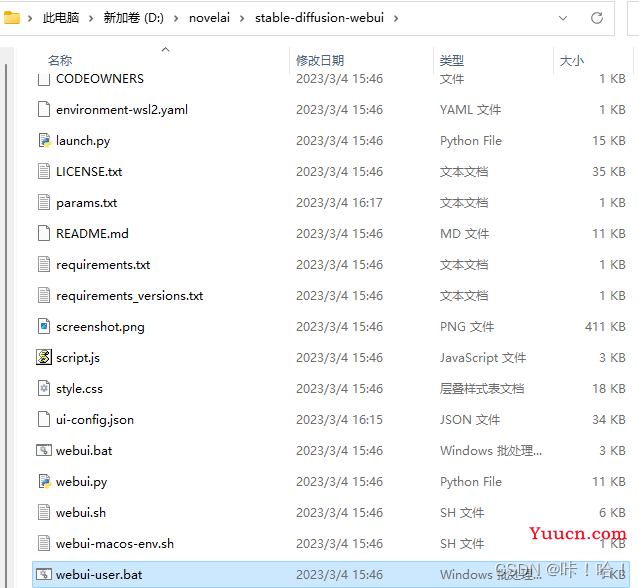Select the file name README.md
The image size is (639, 588).
(x=92, y=233)
